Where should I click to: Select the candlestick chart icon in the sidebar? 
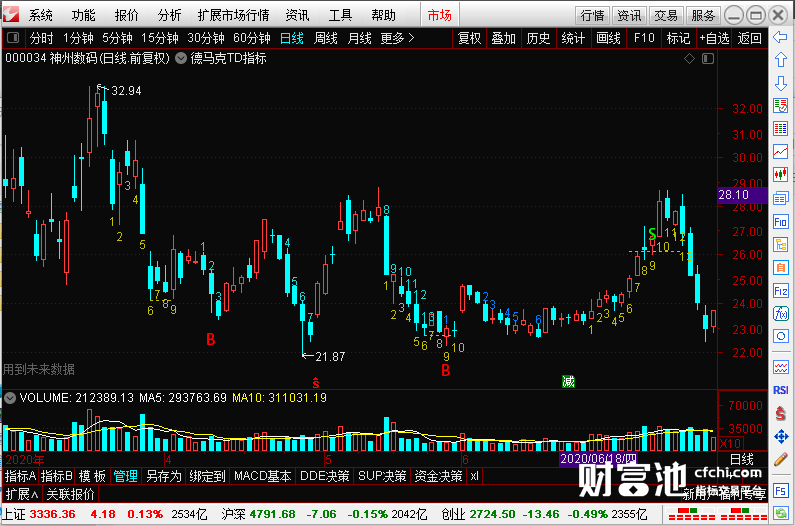780,175
